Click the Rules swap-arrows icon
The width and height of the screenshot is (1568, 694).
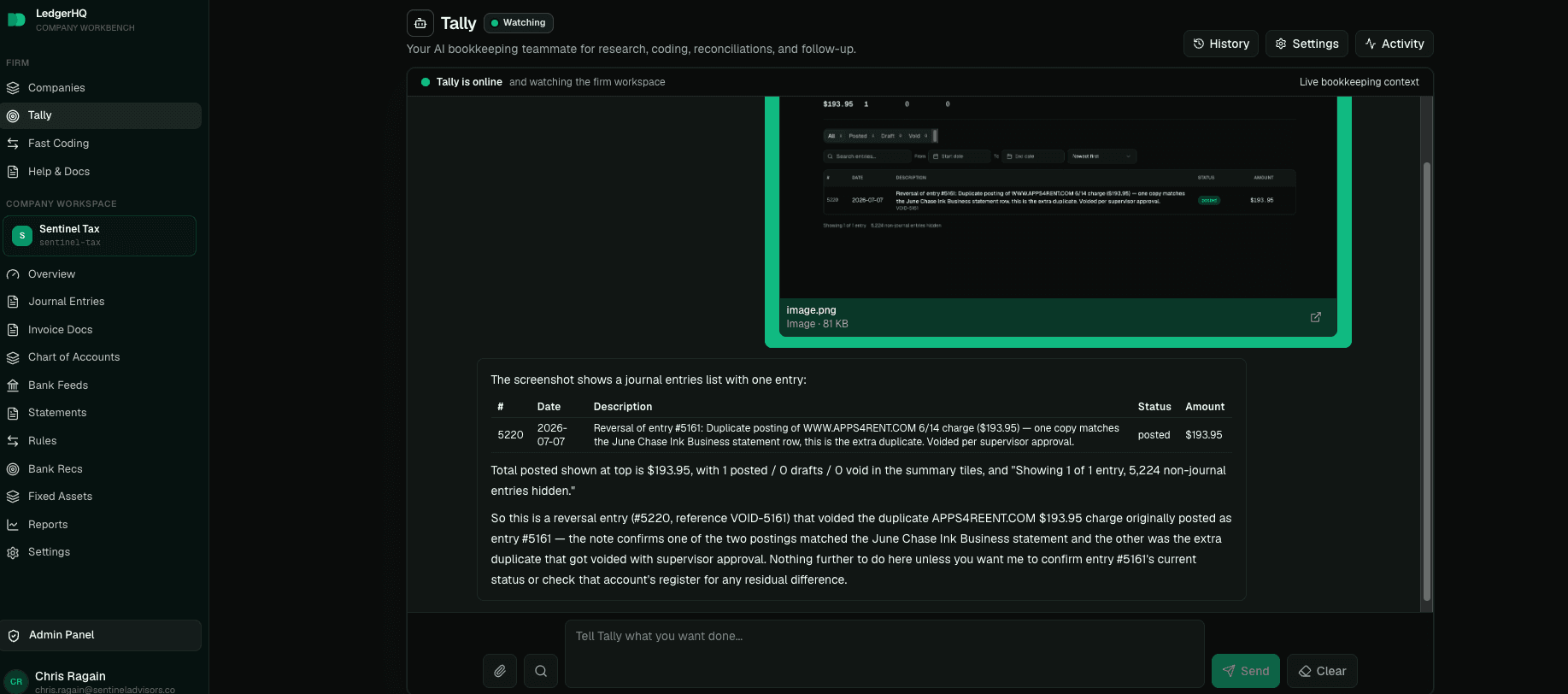13,441
